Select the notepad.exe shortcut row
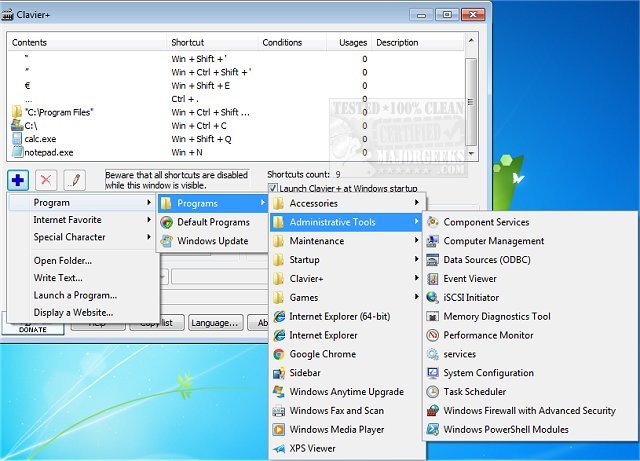 click(x=236, y=152)
